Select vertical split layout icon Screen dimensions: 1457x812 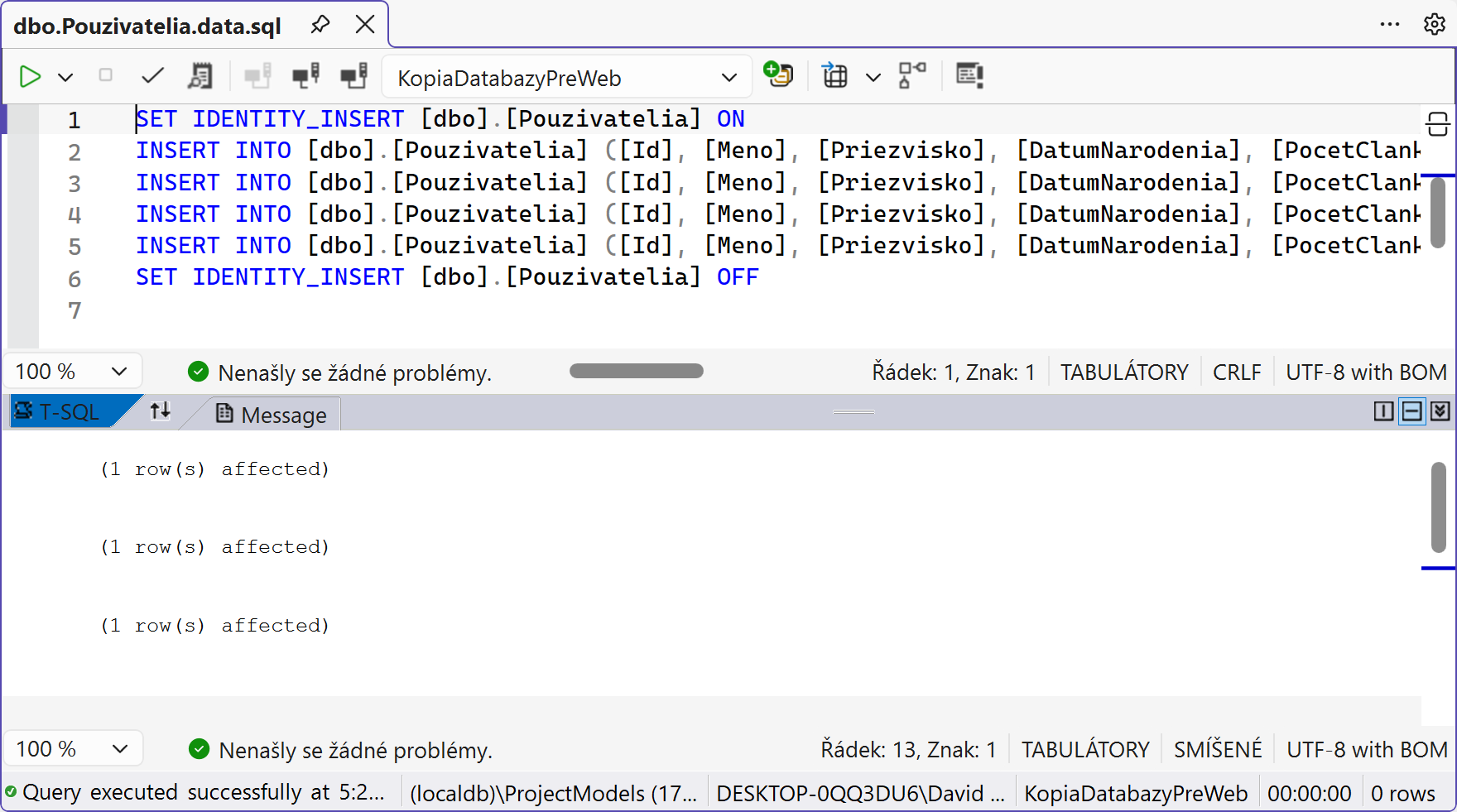1383,411
